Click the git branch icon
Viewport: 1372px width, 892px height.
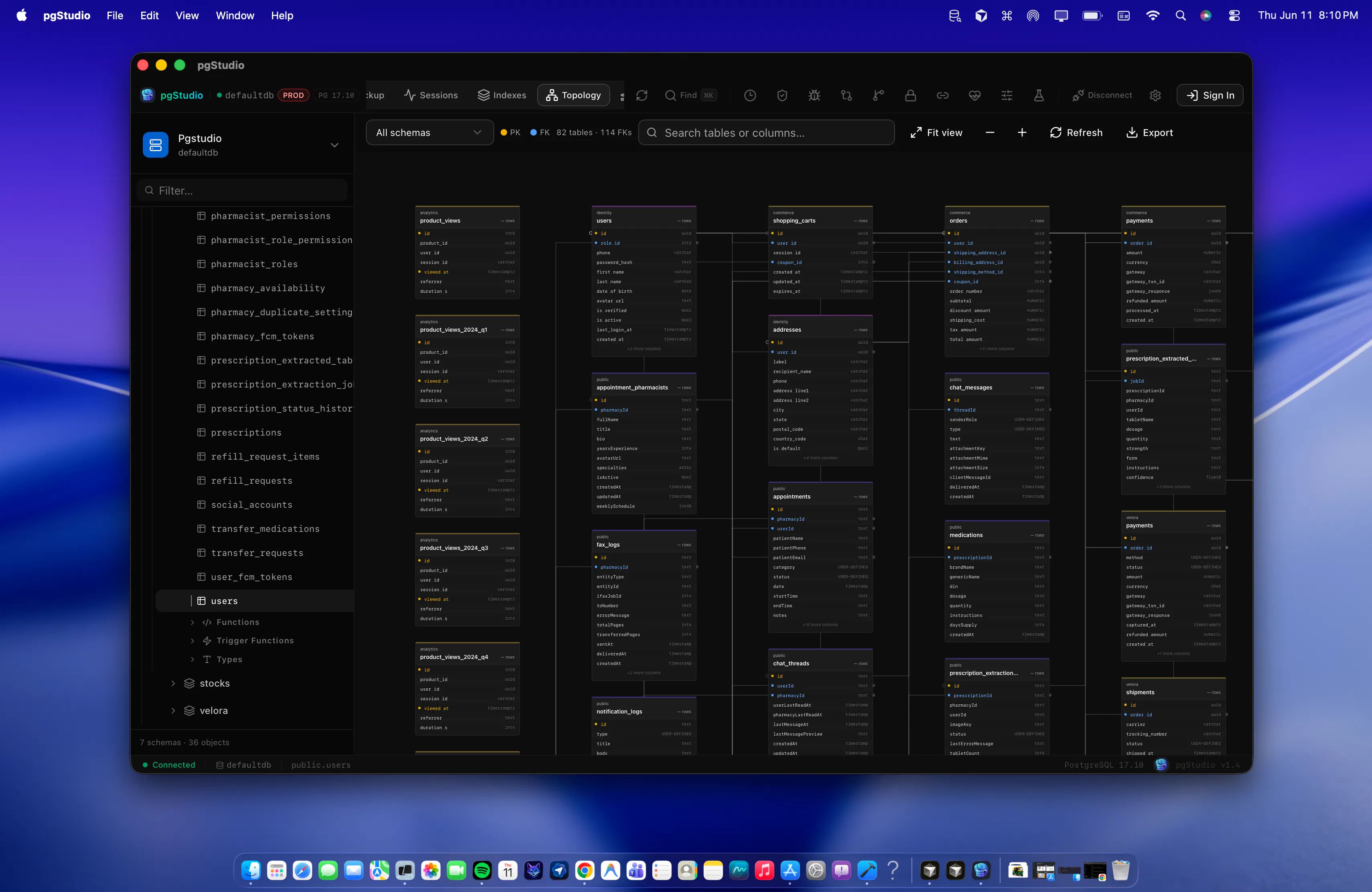coord(879,95)
